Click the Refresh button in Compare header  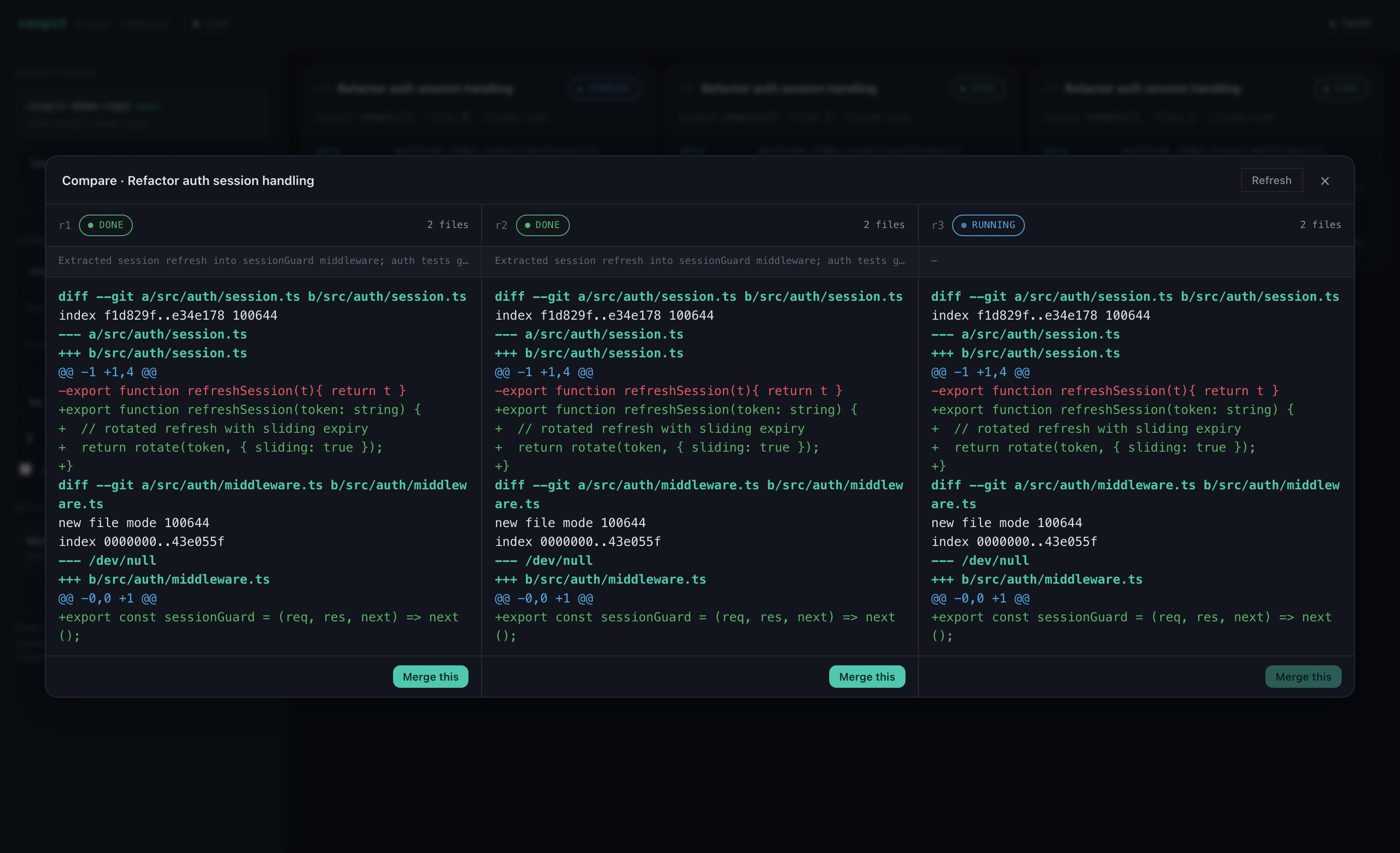[1271, 180]
